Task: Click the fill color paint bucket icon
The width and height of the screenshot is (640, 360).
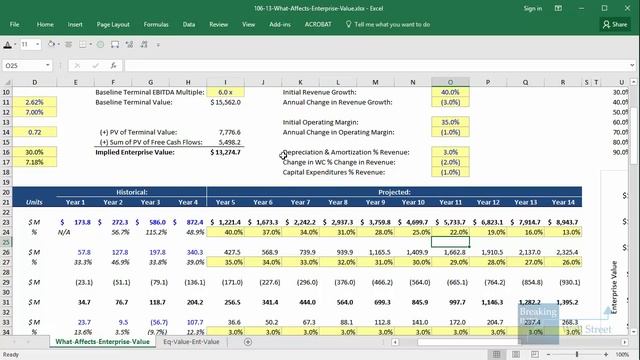Action: tap(51, 44)
